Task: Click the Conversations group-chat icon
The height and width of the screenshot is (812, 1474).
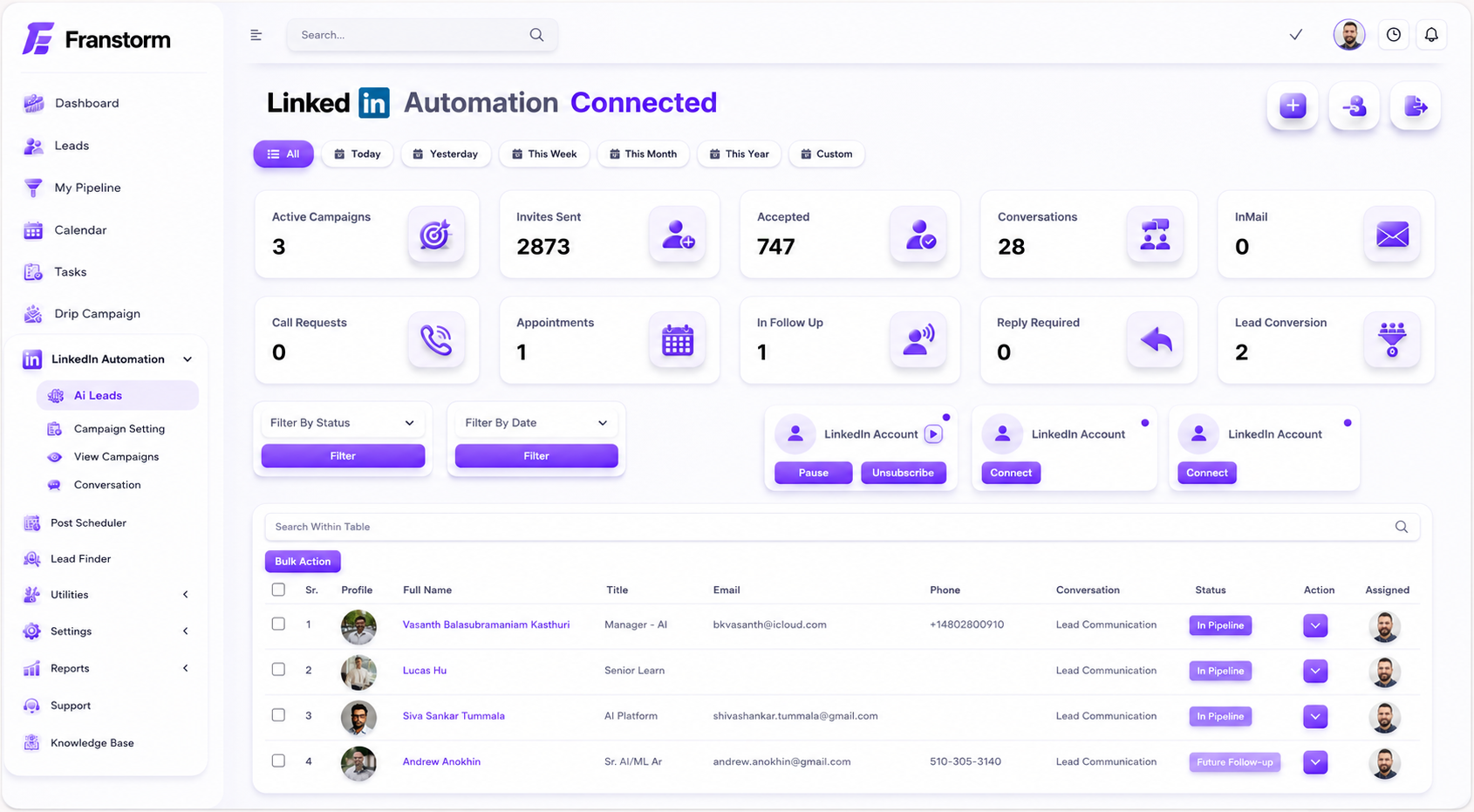Action: [x=1155, y=235]
